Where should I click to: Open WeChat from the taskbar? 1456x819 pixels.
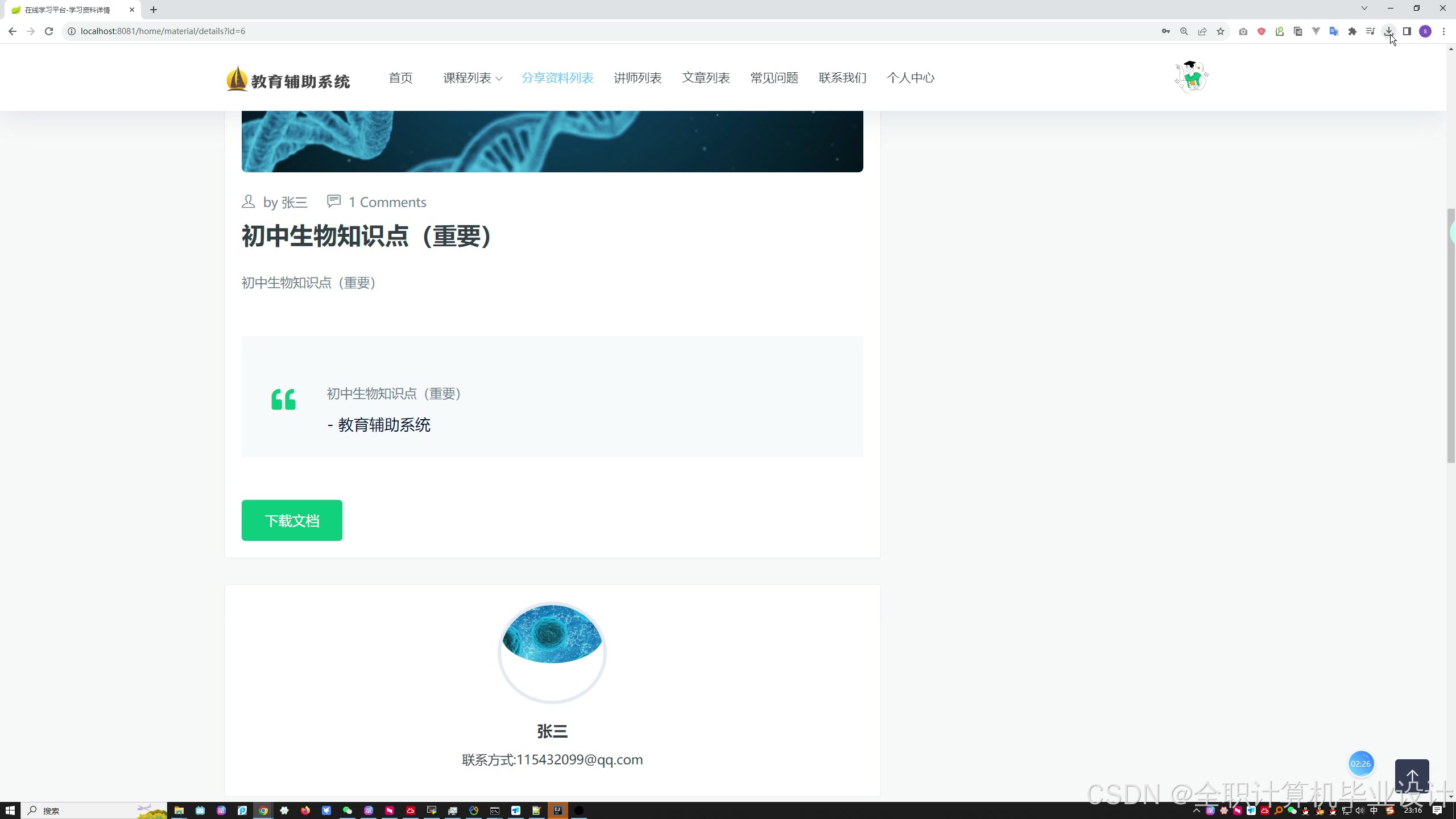(348, 810)
